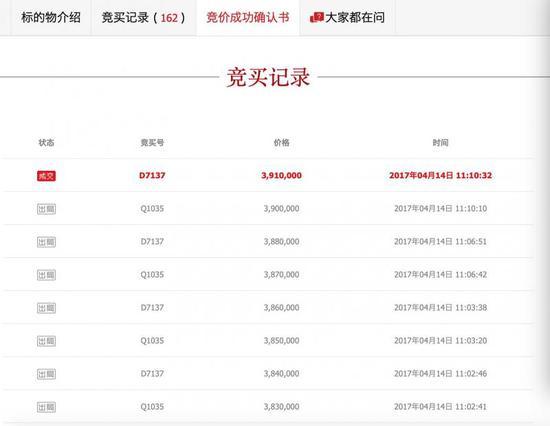Switch to 竞买记录 (162) tab
The height and width of the screenshot is (426, 550).
pos(143,18)
